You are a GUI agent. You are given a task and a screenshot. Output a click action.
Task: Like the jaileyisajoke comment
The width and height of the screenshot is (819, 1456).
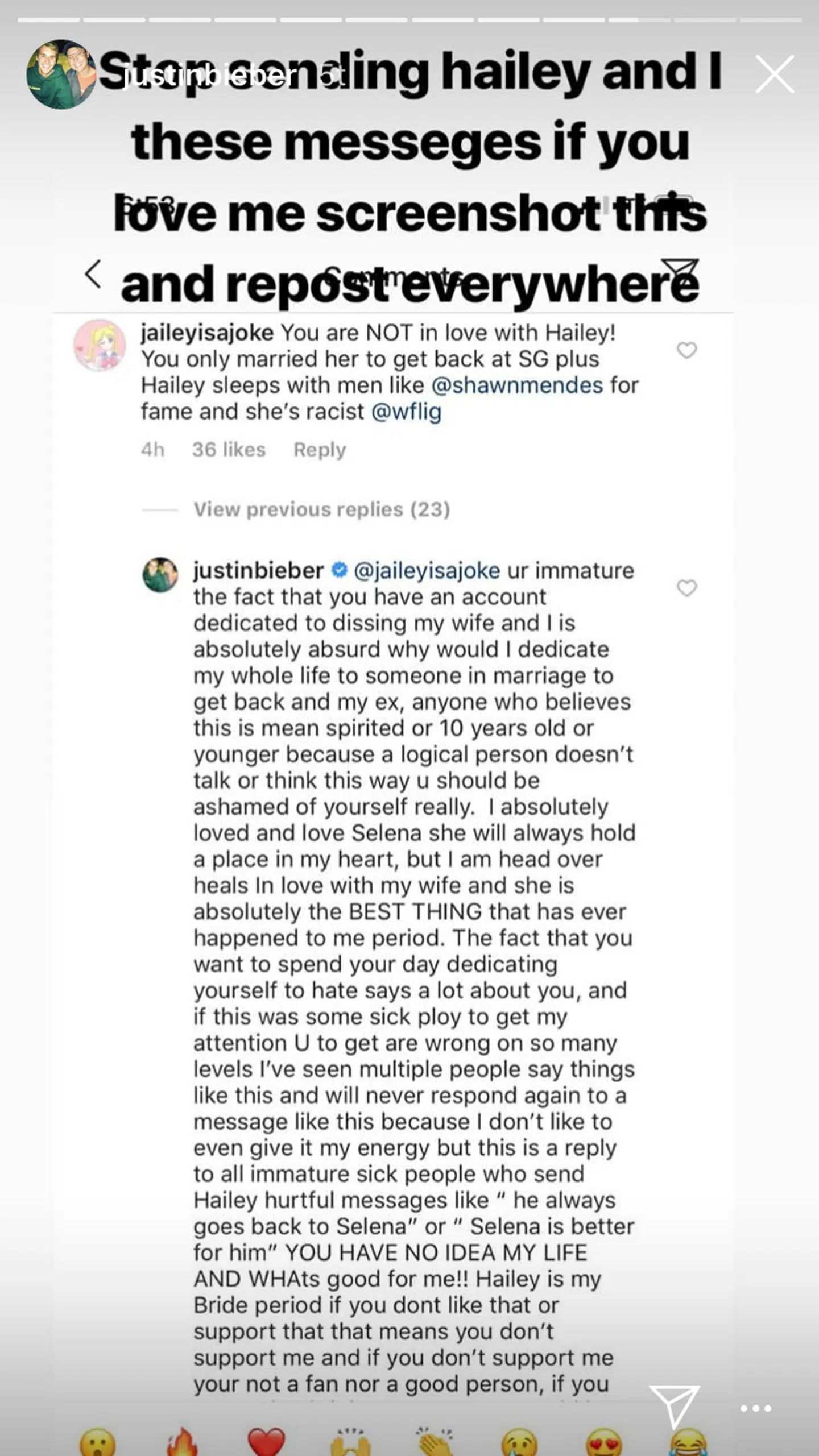click(x=686, y=350)
